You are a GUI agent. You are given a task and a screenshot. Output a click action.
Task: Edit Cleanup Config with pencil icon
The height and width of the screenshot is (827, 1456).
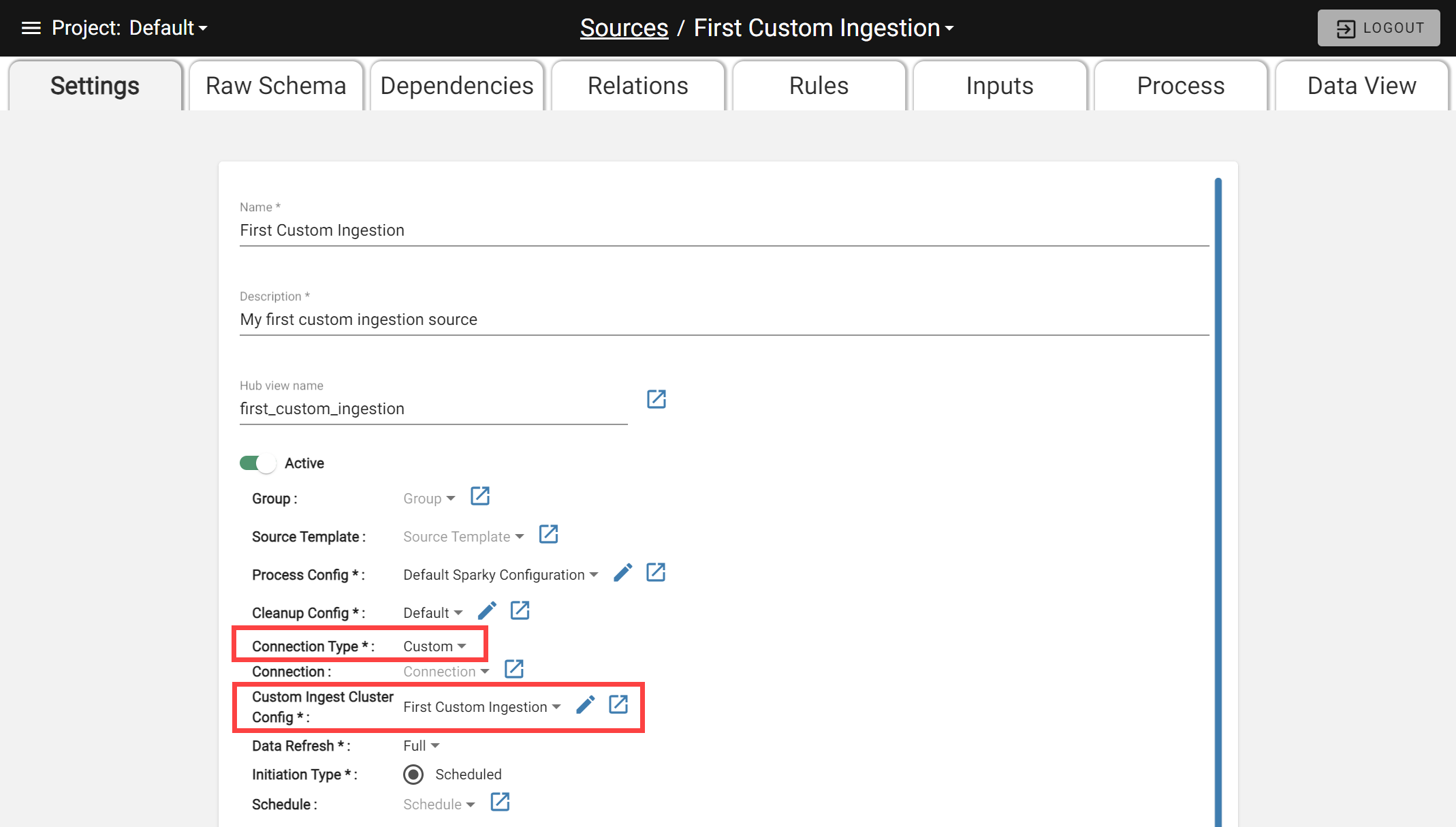[487, 611]
